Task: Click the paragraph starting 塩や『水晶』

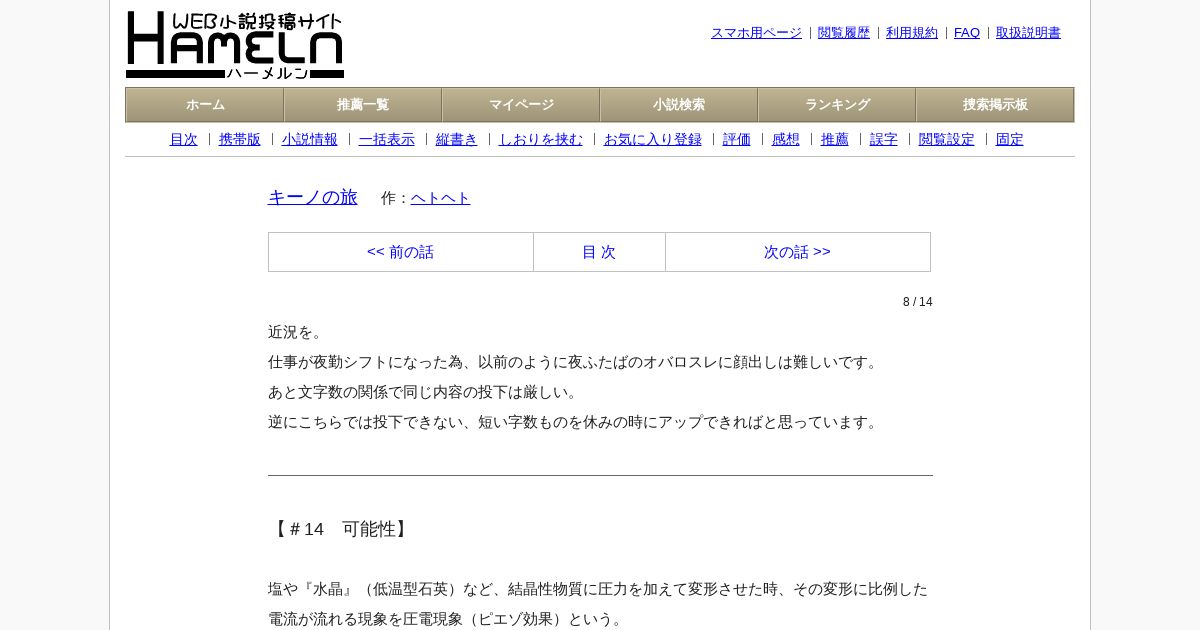Action: (x=598, y=604)
